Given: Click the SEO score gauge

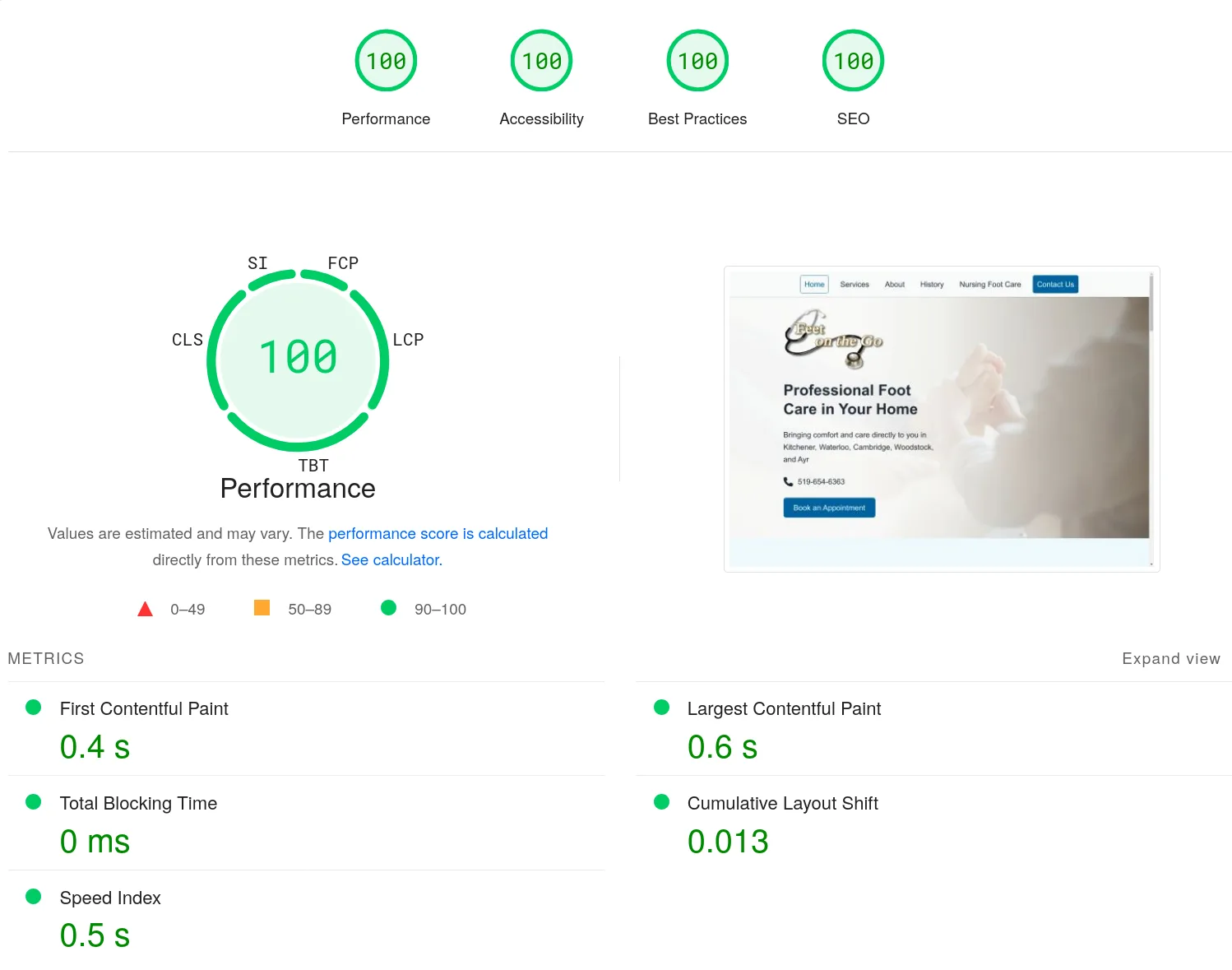Looking at the screenshot, I should click(x=853, y=61).
